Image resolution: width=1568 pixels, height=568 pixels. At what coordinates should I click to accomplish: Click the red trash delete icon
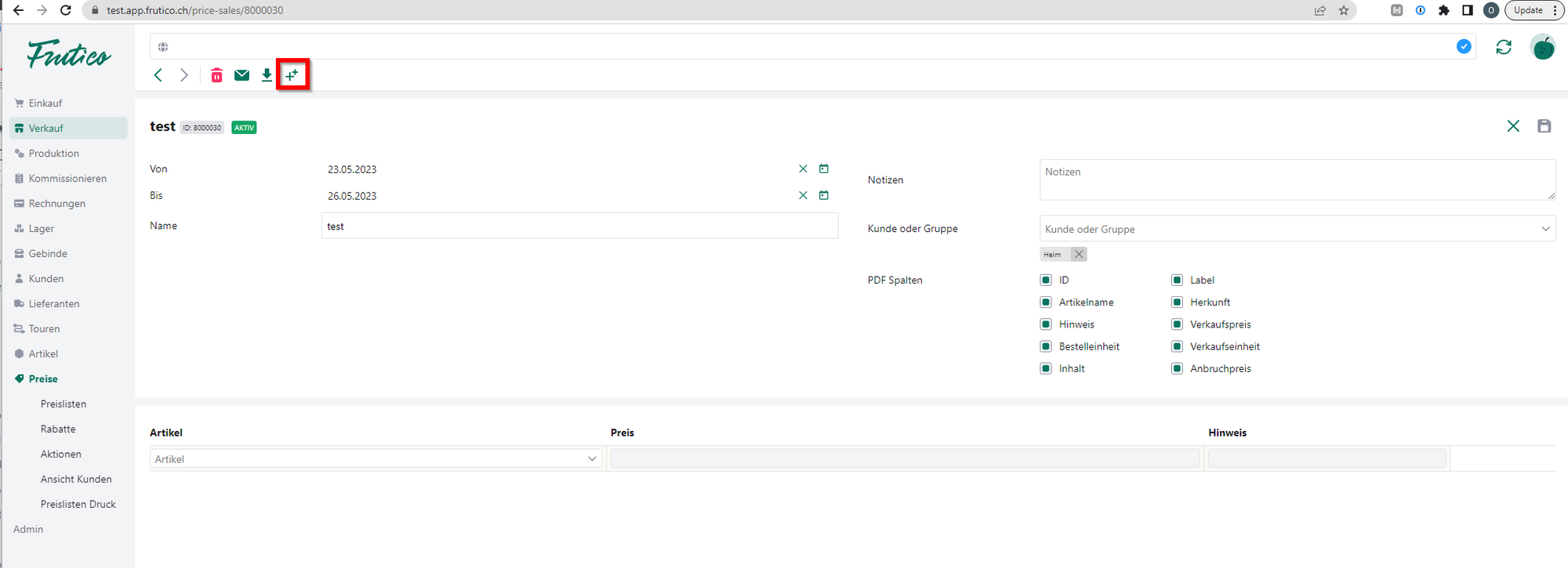[x=216, y=75]
